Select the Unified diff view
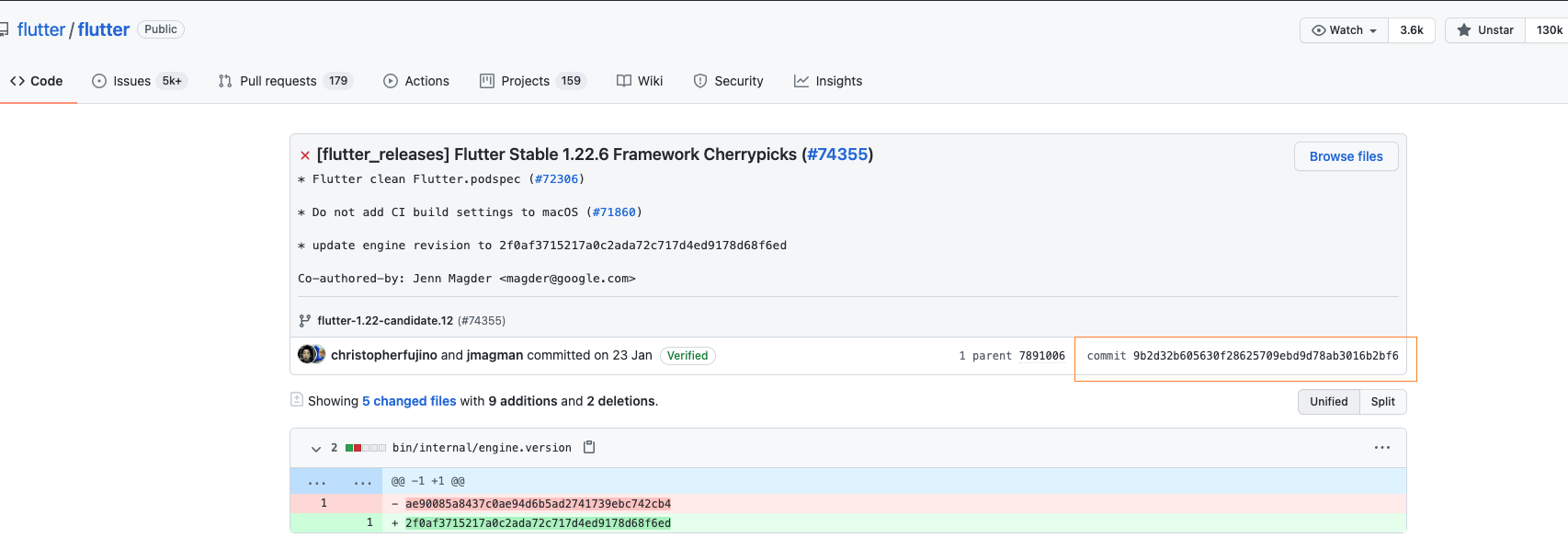This screenshot has height=538, width=1568. click(x=1329, y=402)
